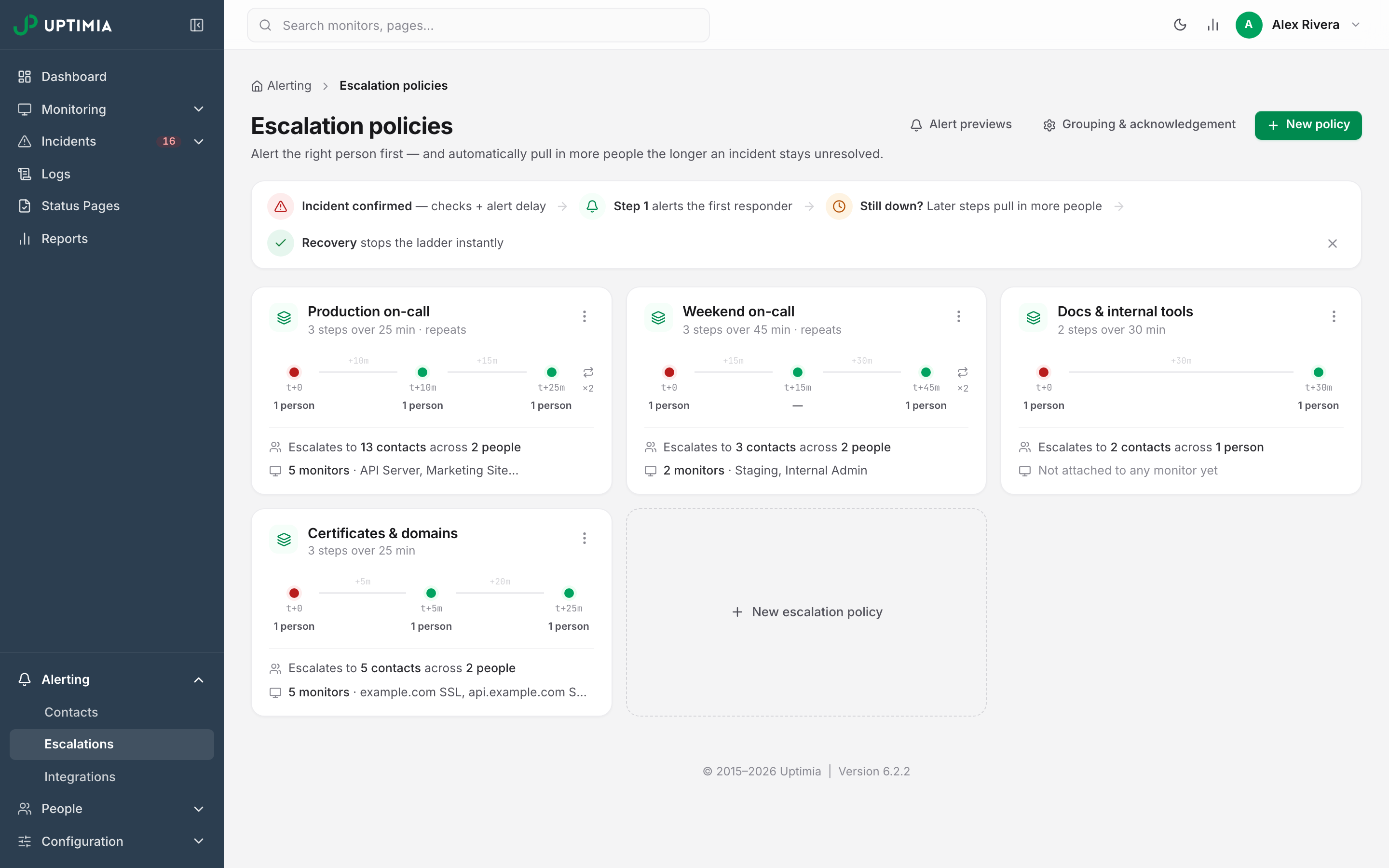This screenshot has height=868, width=1389.
Task: Click the New policy button
Action: pyautogui.click(x=1308, y=124)
